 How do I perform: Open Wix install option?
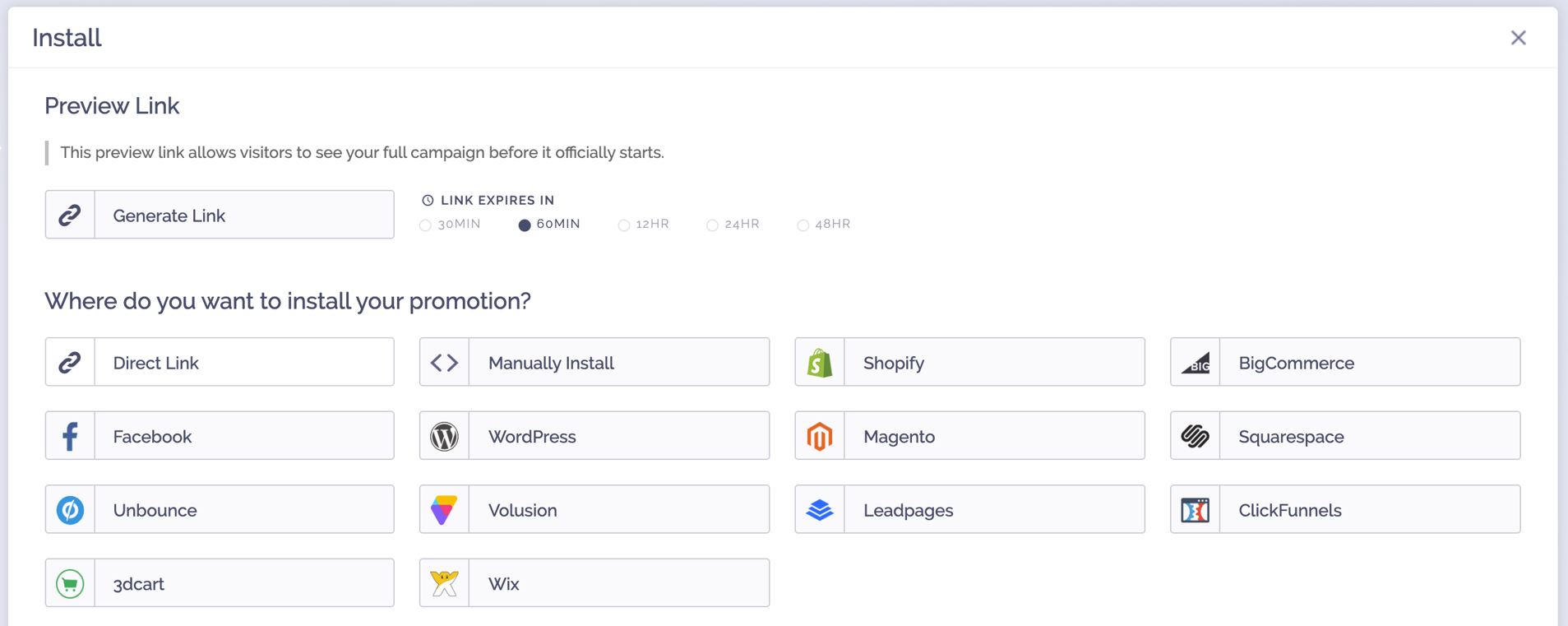click(594, 583)
